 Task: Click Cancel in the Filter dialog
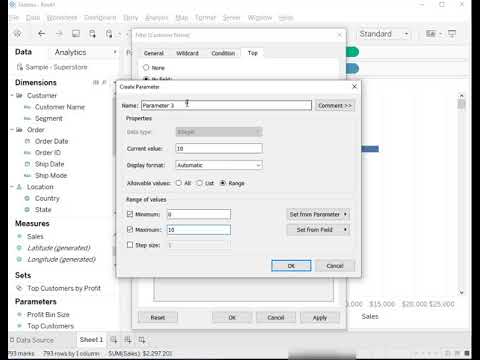276,318
